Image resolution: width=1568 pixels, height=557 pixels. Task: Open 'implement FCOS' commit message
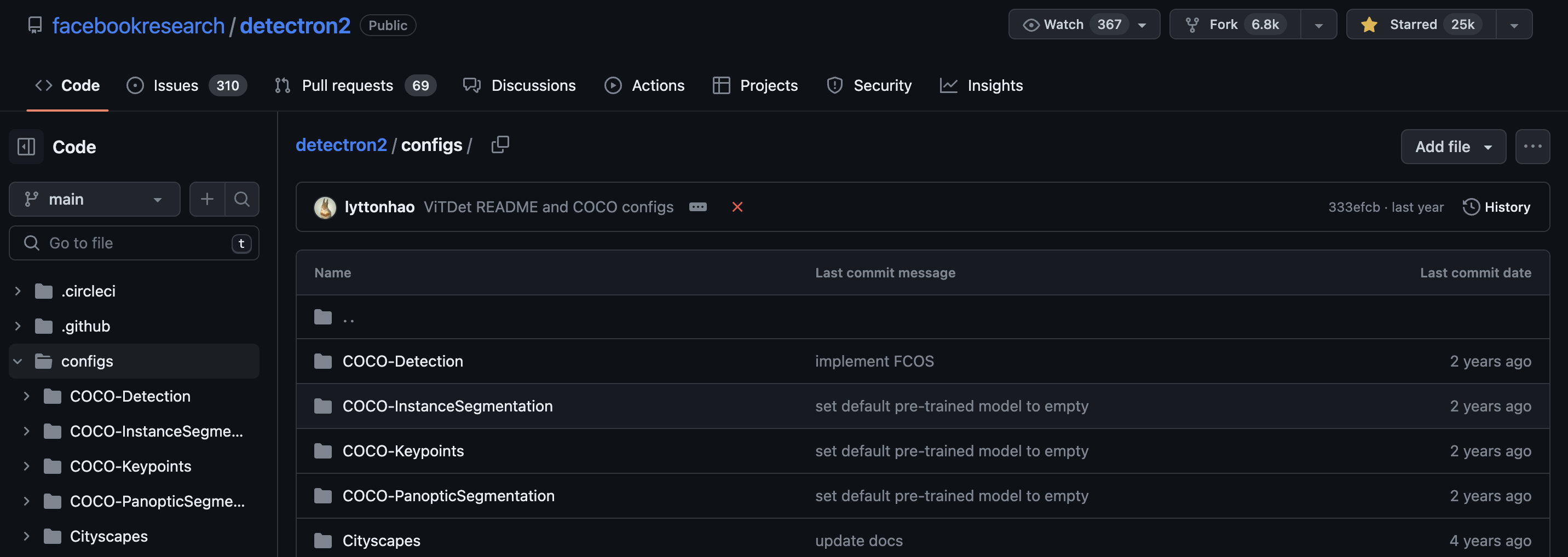874,361
